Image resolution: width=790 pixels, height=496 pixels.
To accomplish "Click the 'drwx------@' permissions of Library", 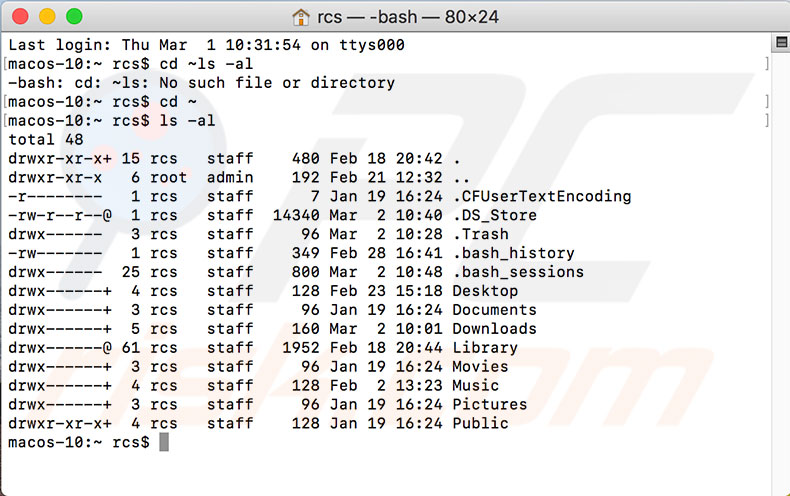I will coord(60,347).
